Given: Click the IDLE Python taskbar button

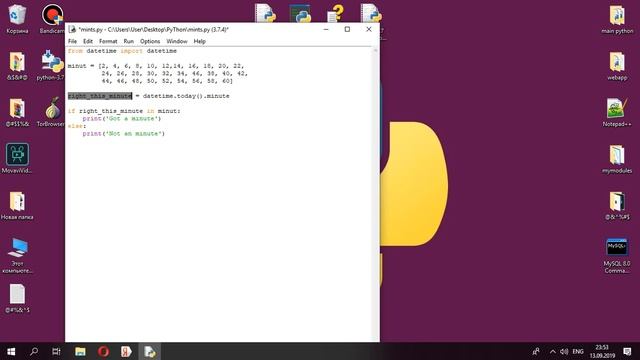Looking at the screenshot, I should (149, 351).
